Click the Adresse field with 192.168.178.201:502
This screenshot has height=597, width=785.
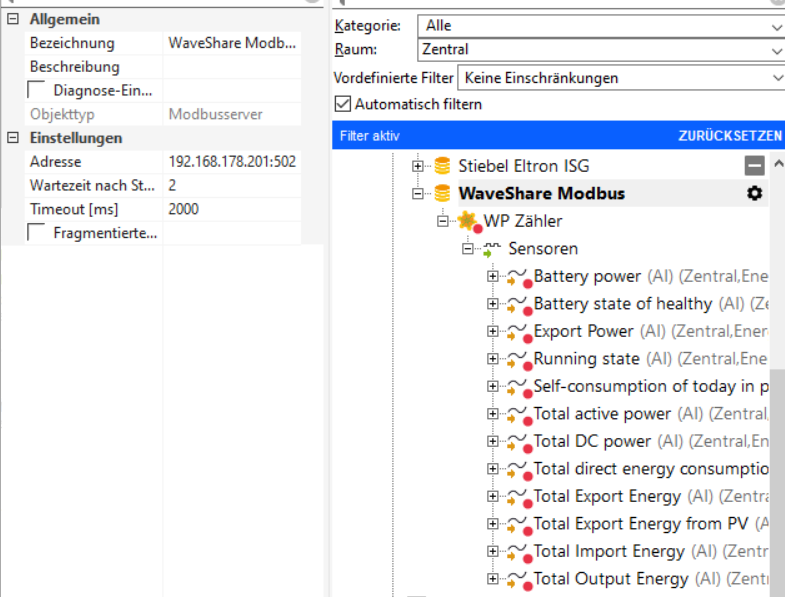tap(232, 161)
